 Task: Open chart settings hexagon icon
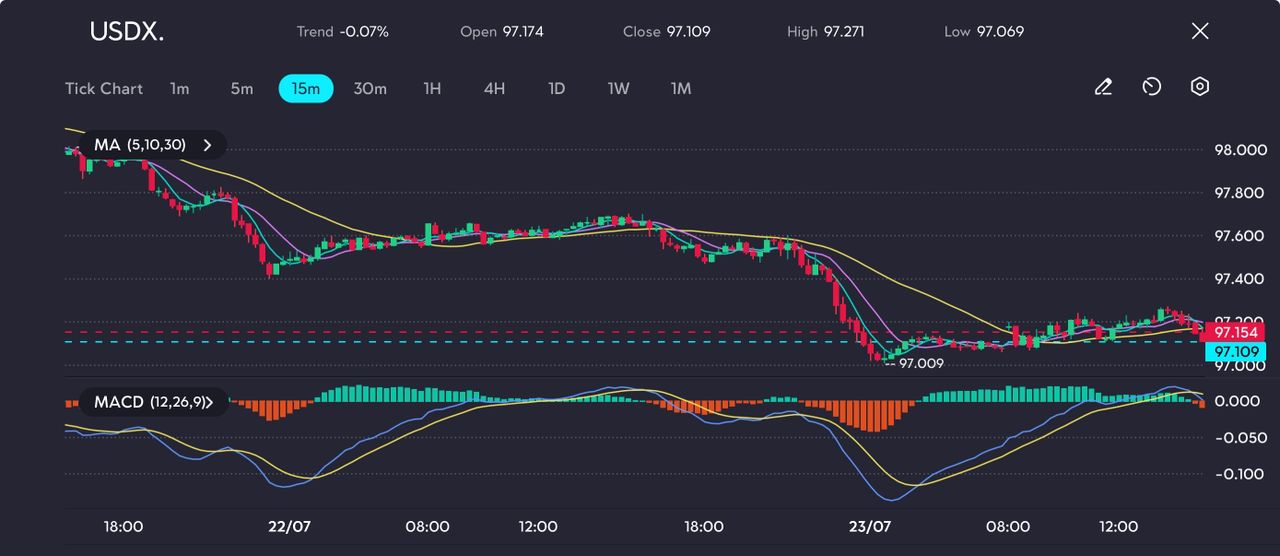pyautogui.click(x=1200, y=87)
